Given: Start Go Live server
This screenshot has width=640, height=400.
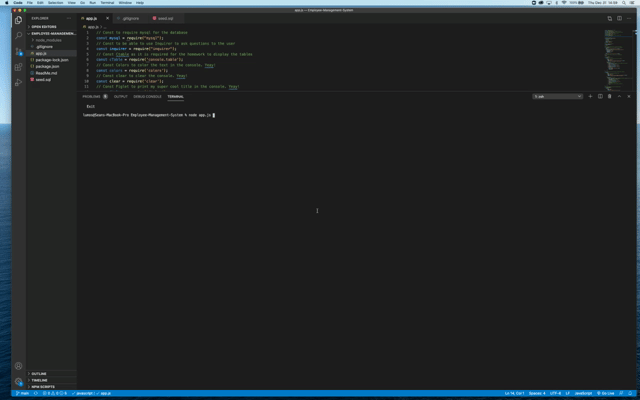Looking at the screenshot, I should [x=605, y=393].
